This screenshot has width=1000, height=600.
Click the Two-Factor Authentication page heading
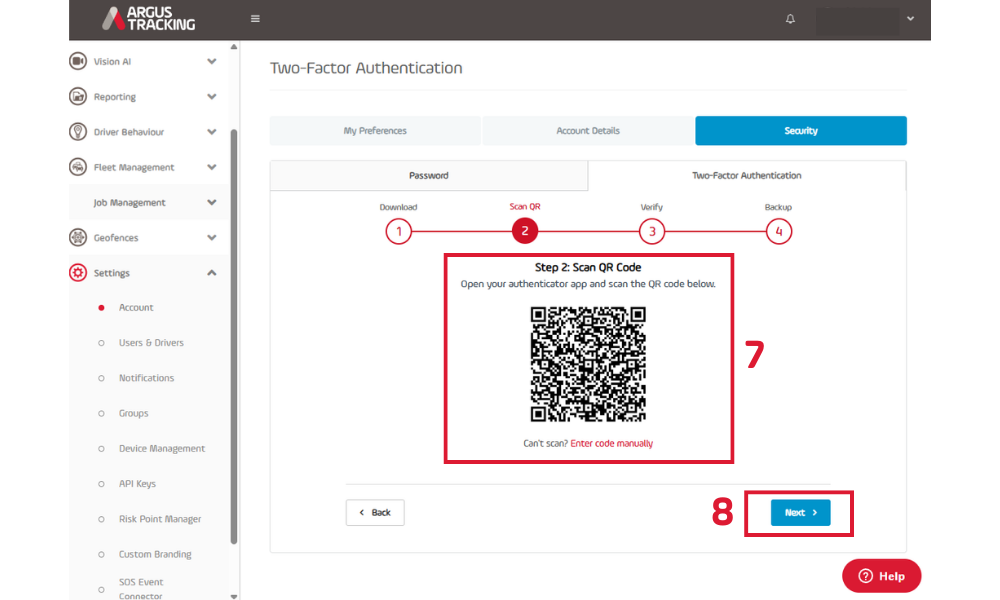[366, 68]
